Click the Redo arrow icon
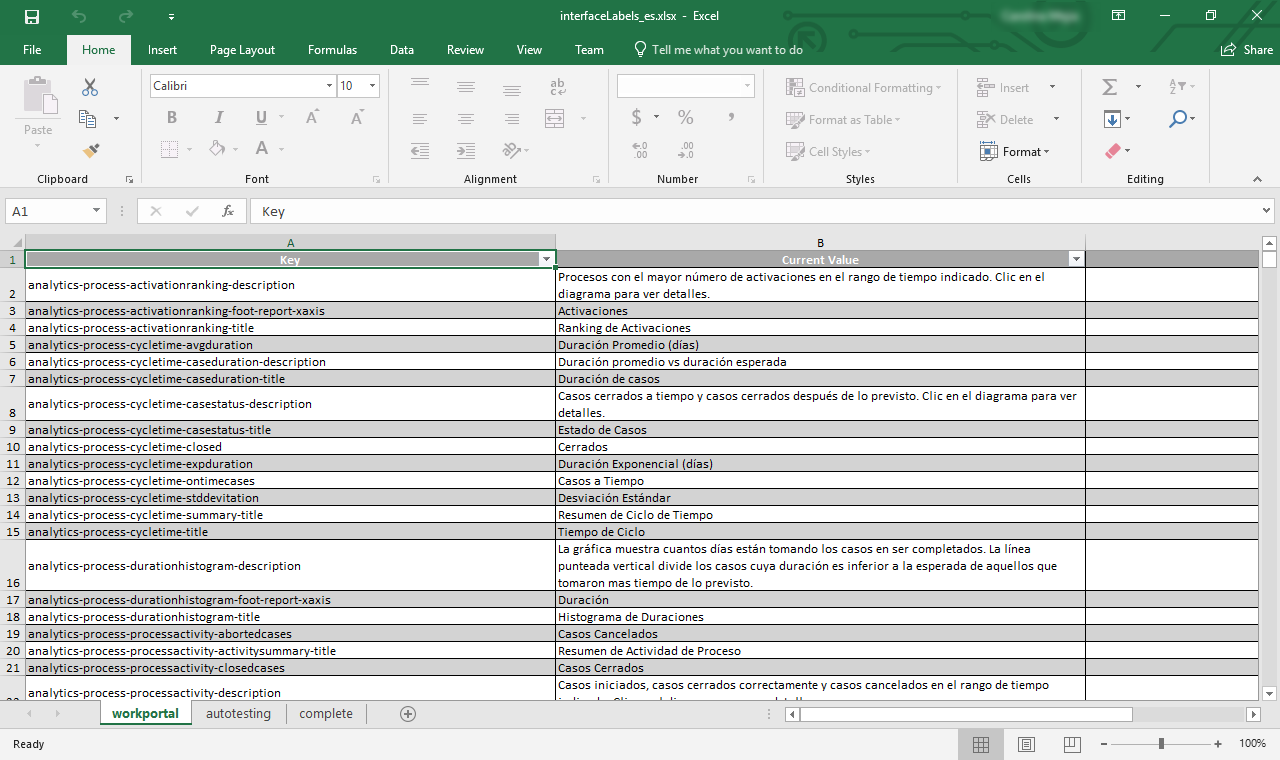The width and height of the screenshot is (1280, 760). (126, 16)
